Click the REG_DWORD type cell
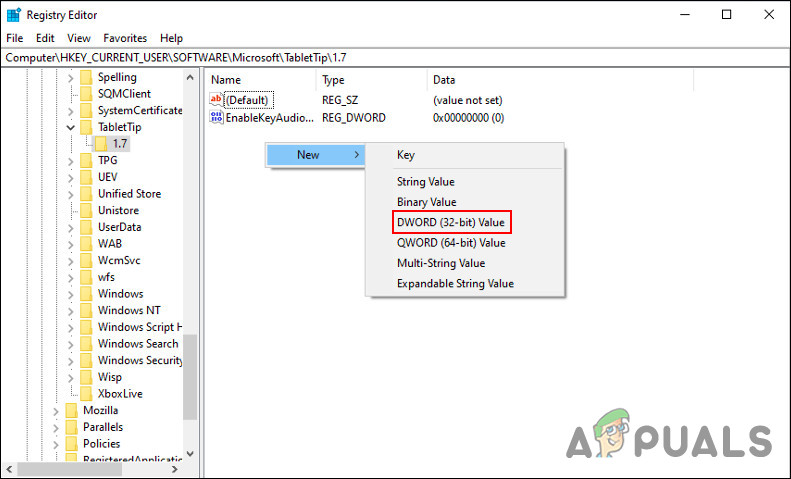Viewport: 791px width, 479px height. click(x=354, y=117)
